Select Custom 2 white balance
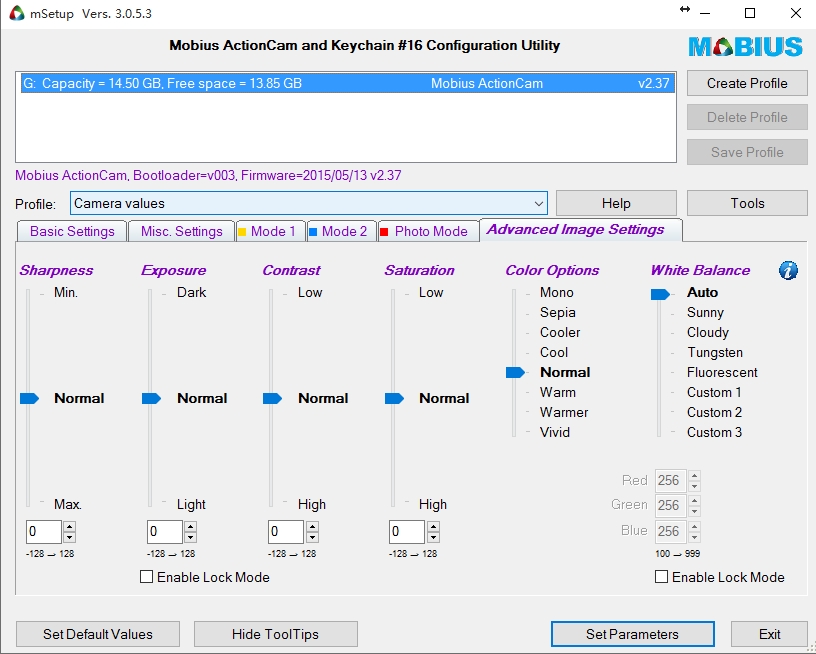Screen dimensions: 816x654 [714, 412]
